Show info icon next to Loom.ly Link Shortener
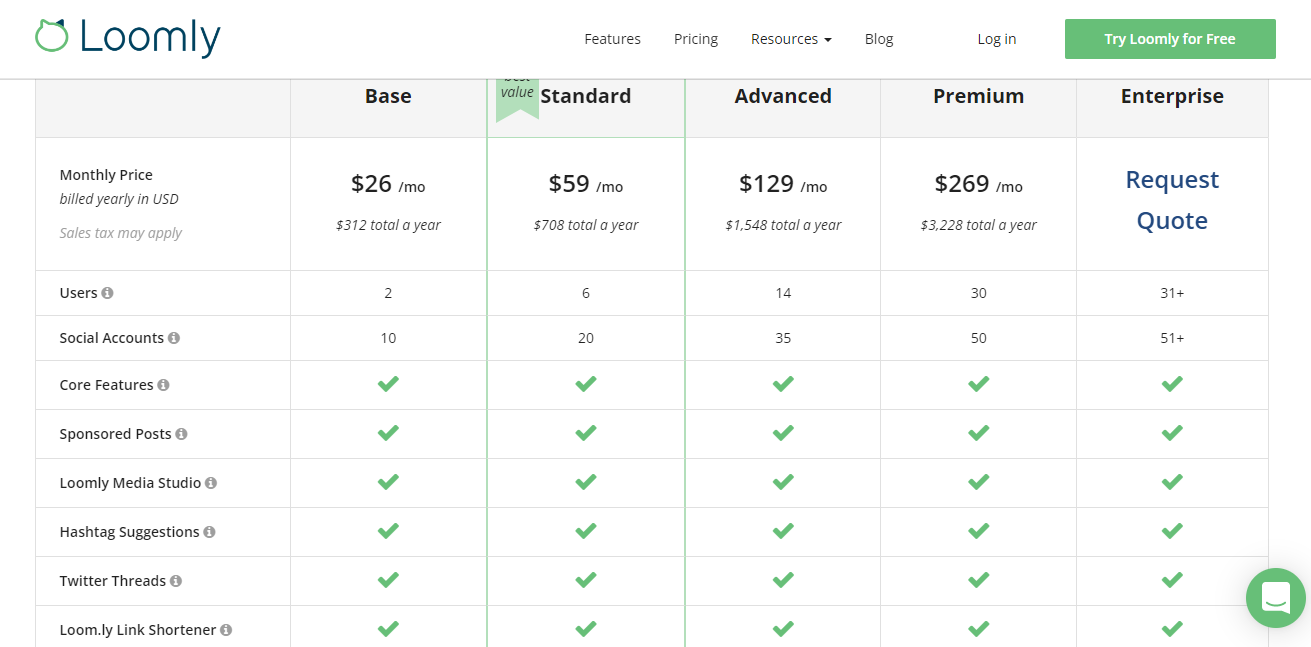 (226, 630)
